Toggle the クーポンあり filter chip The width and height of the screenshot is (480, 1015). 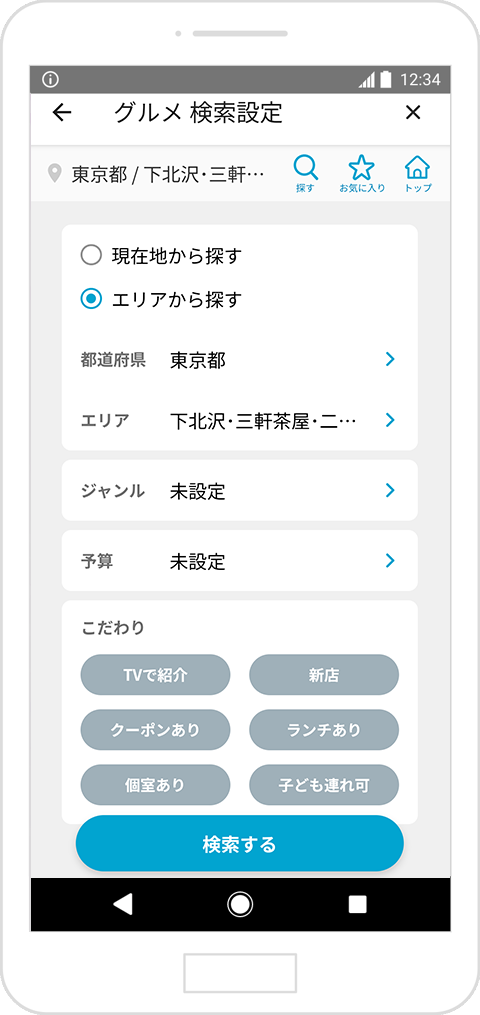tap(155, 730)
